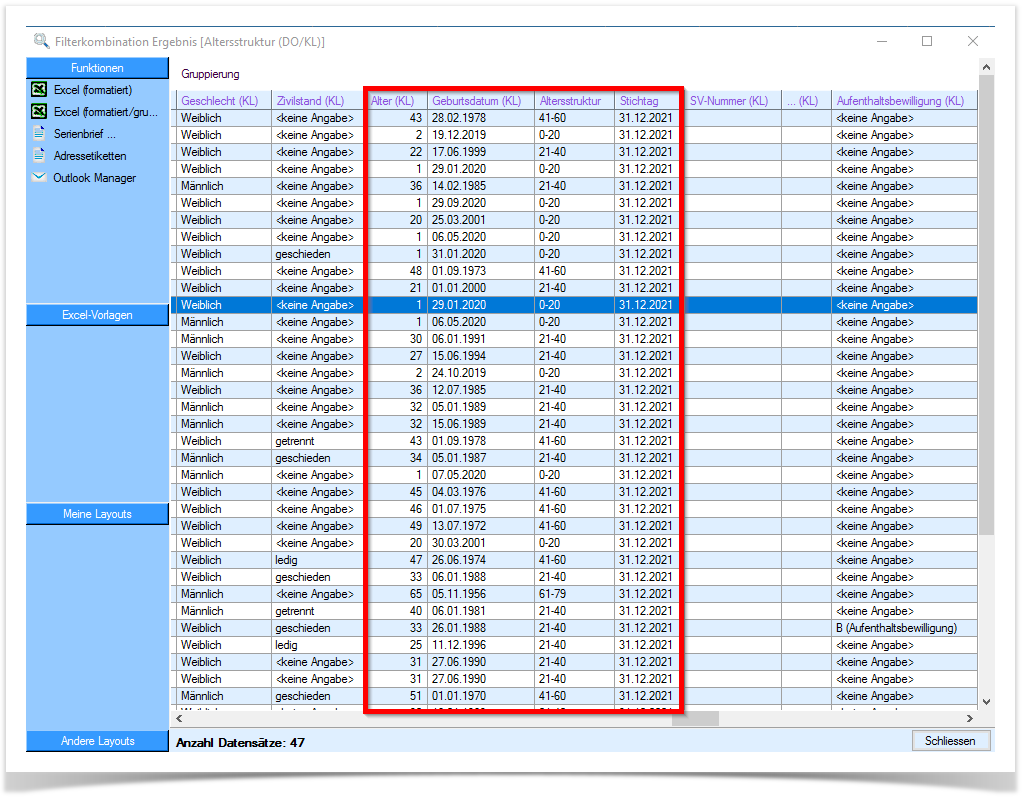Select row with birthdate 25.03.2001
Viewport: 1029px width, 801px height.
click(574, 220)
